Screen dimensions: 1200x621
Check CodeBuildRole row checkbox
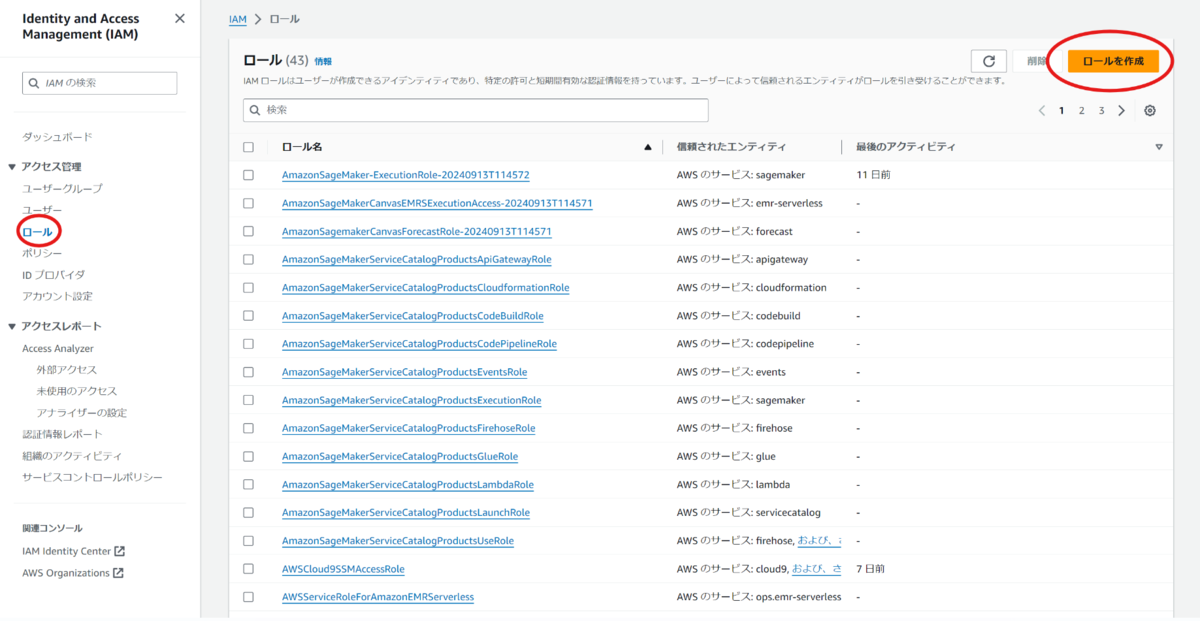click(x=248, y=316)
